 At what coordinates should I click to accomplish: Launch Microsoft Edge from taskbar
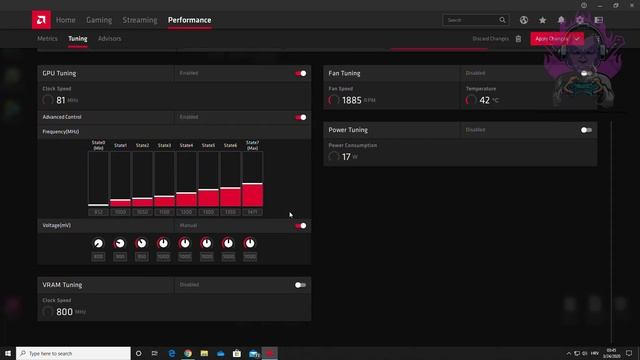point(171,353)
